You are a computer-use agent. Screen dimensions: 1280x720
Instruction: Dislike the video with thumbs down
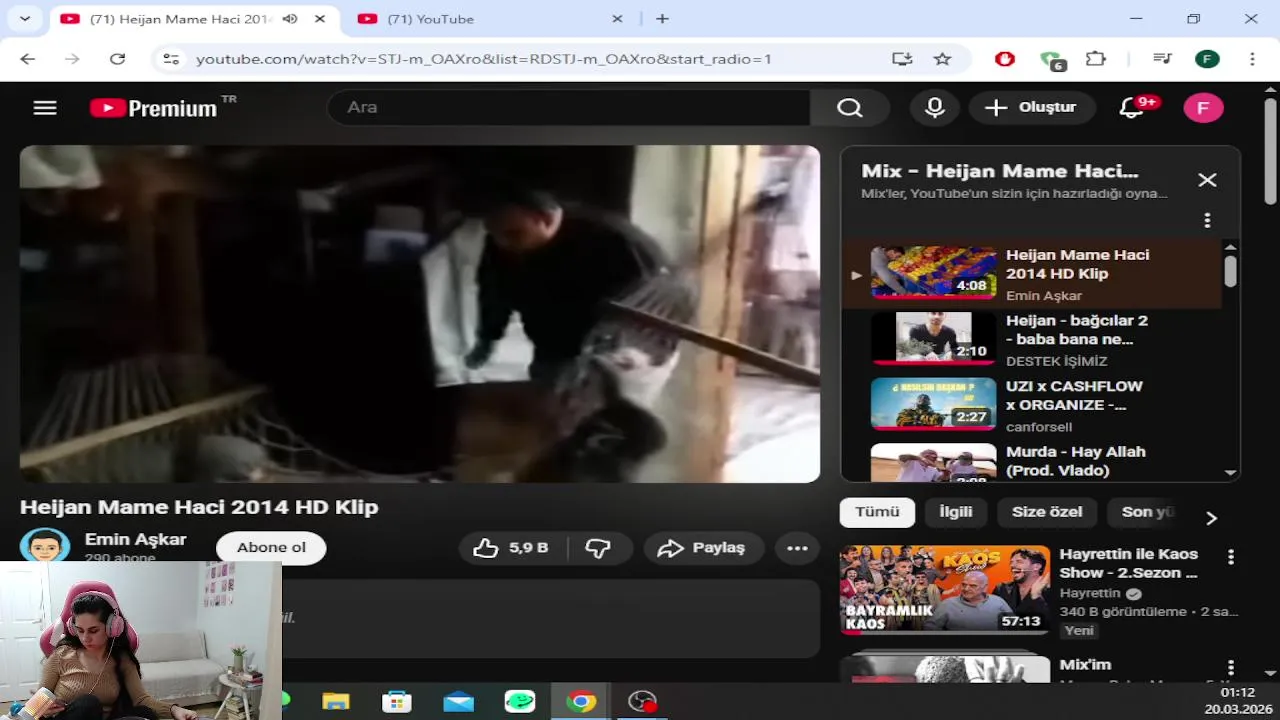coord(599,548)
